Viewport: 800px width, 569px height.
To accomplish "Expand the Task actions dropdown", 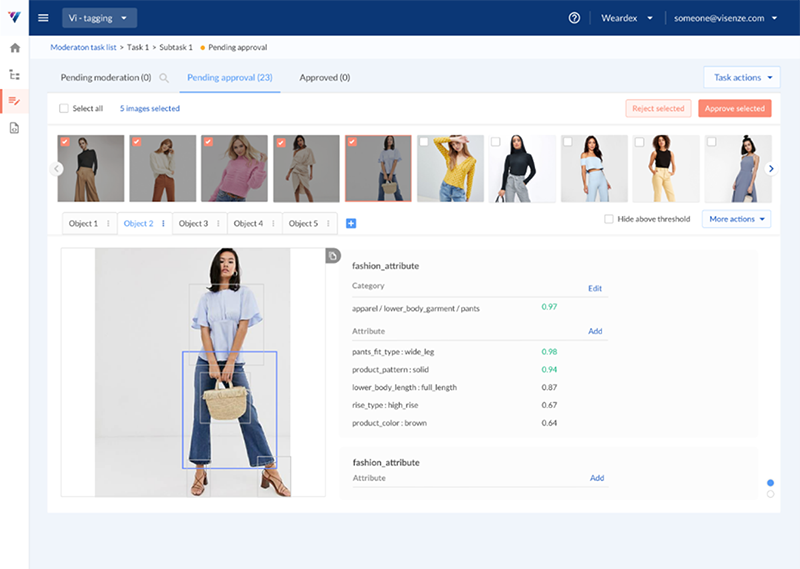I will pyautogui.click(x=742, y=77).
